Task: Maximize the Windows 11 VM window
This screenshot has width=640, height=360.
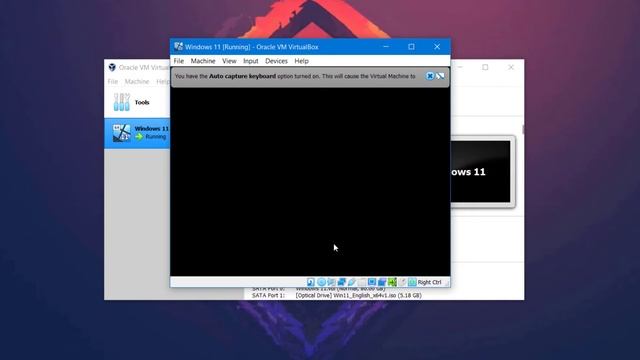Action: [x=411, y=47]
